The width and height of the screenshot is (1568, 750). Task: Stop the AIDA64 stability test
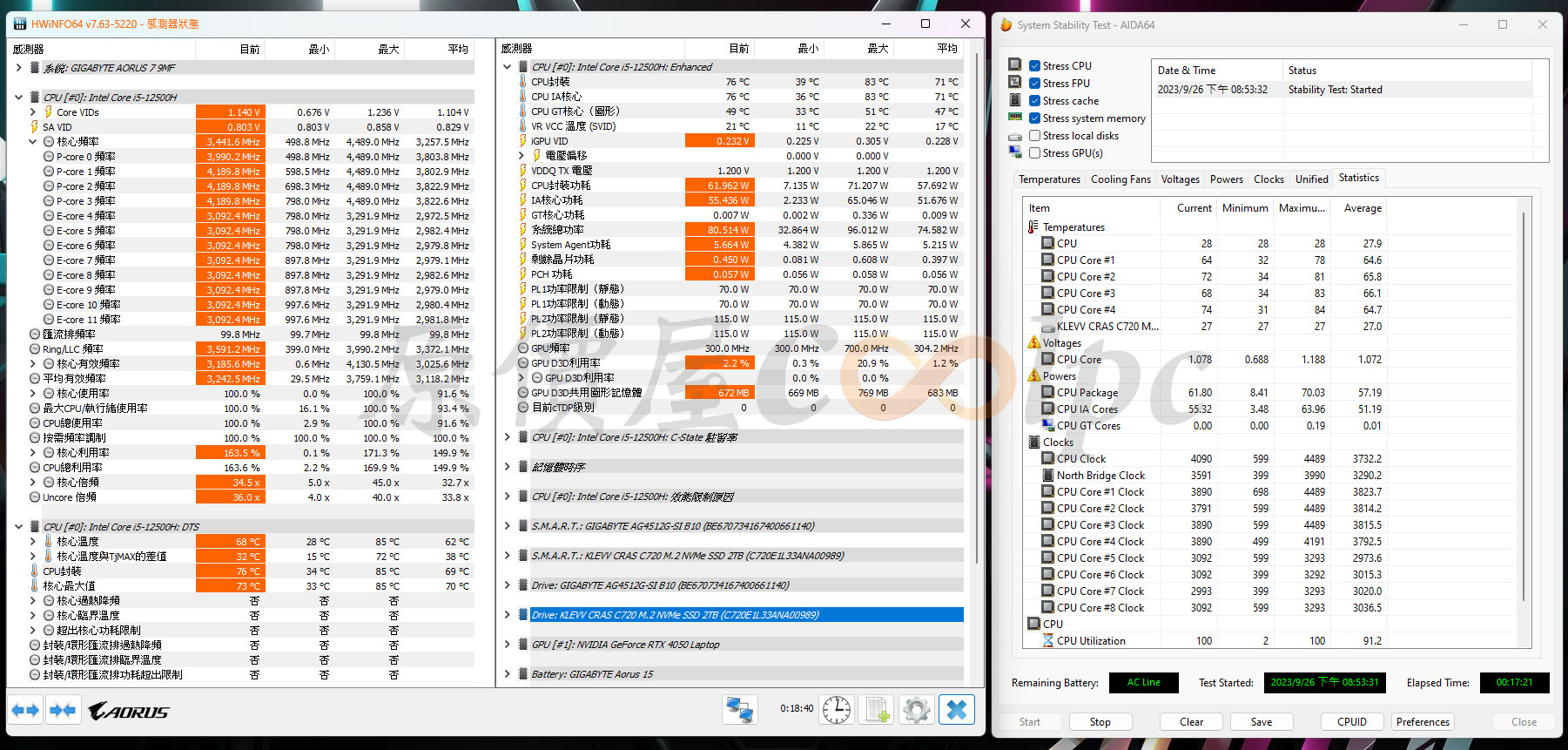pyautogui.click(x=1100, y=722)
